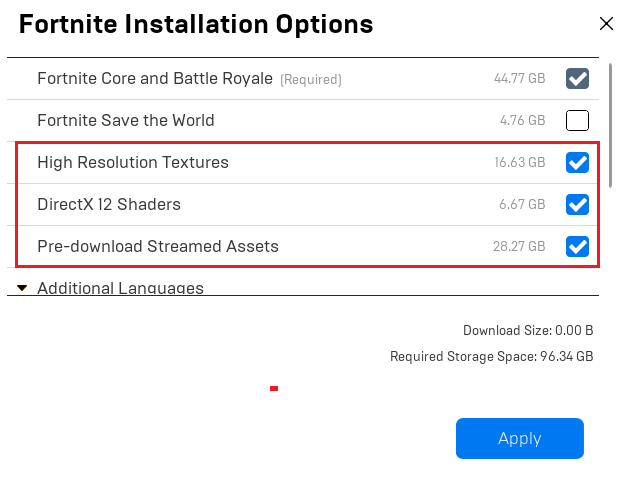This screenshot has width=631, height=490.
Task: Click the Download Size: 0.00 B text
Action: (x=528, y=330)
